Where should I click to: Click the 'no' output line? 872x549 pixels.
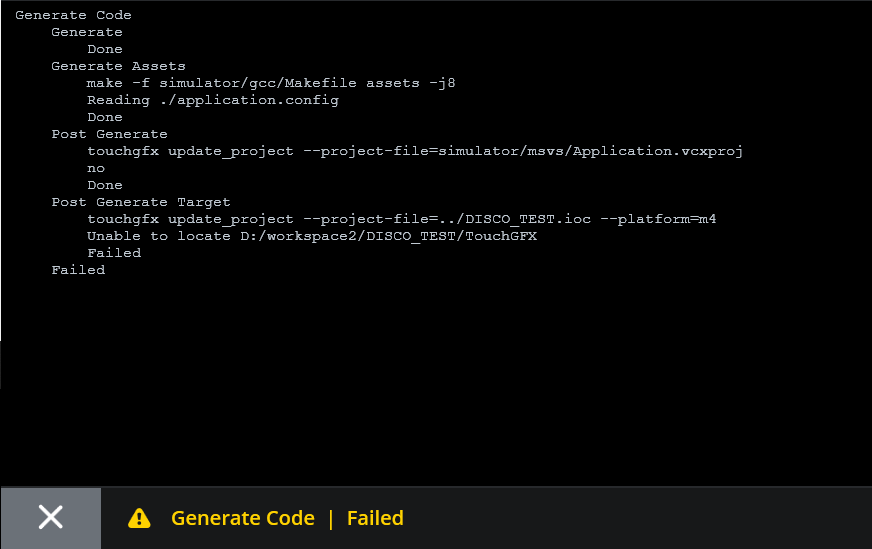click(96, 169)
